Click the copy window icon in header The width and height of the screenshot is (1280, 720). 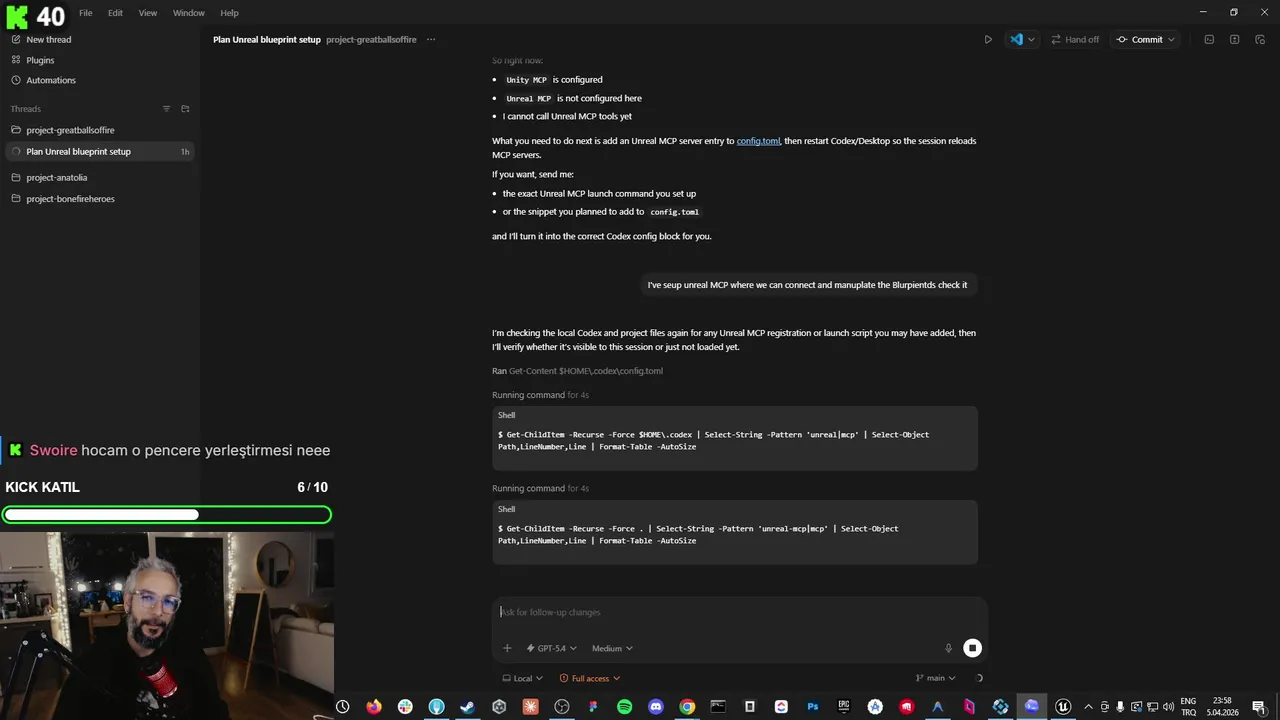tap(1260, 40)
